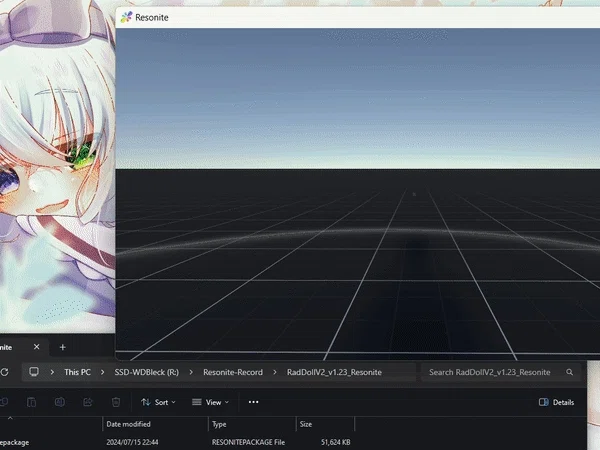Viewport: 600px width, 450px height.
Task: Sort by the Type column header
Action: point(252,424)
